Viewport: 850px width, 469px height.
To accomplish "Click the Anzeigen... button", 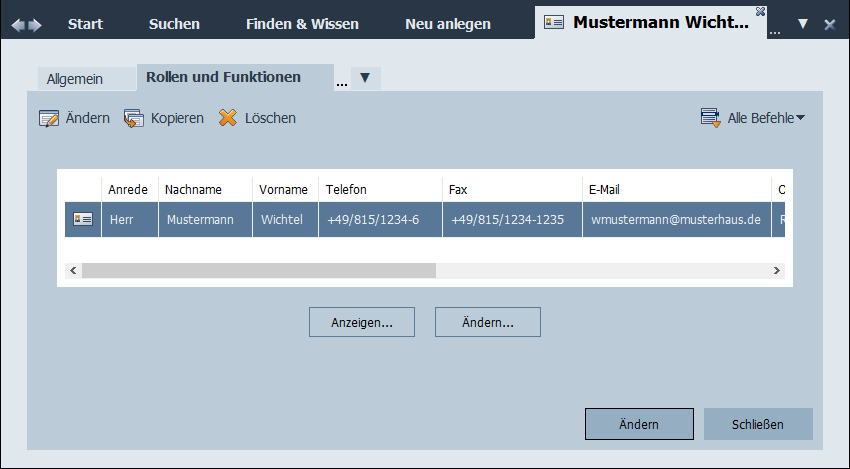I will coord(361,322).
